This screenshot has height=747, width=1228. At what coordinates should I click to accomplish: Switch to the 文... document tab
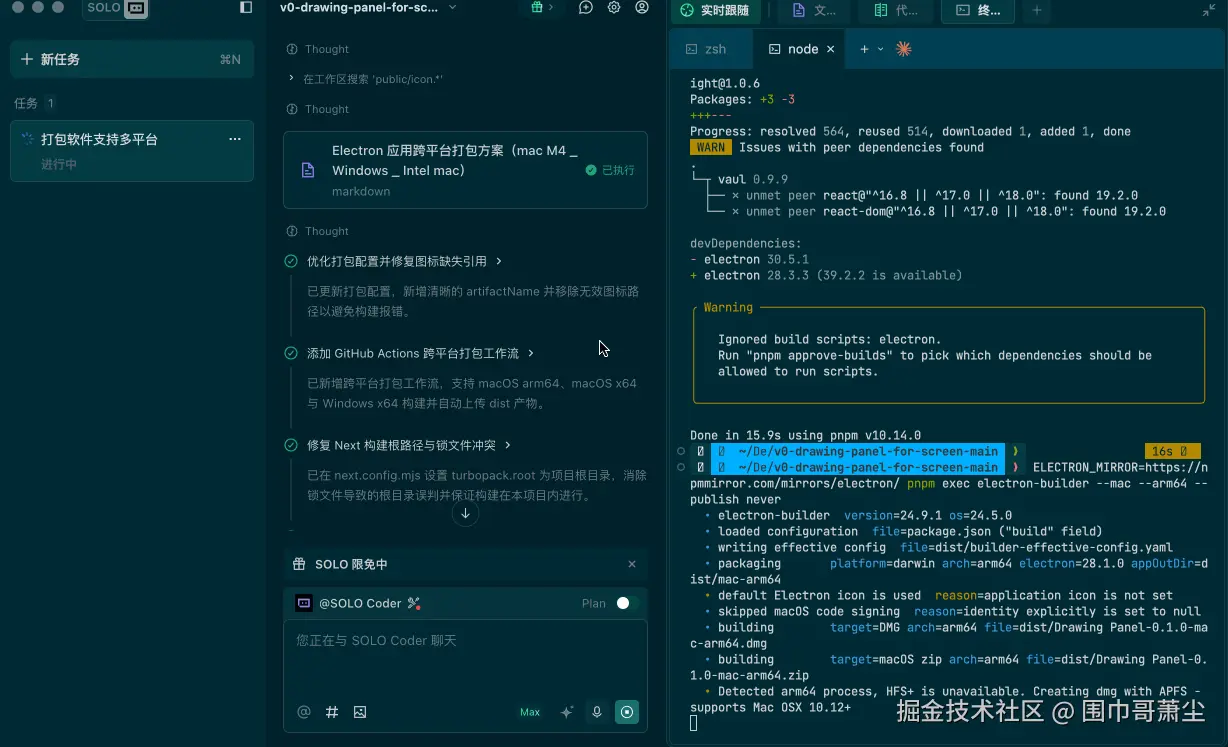[814, 10]
